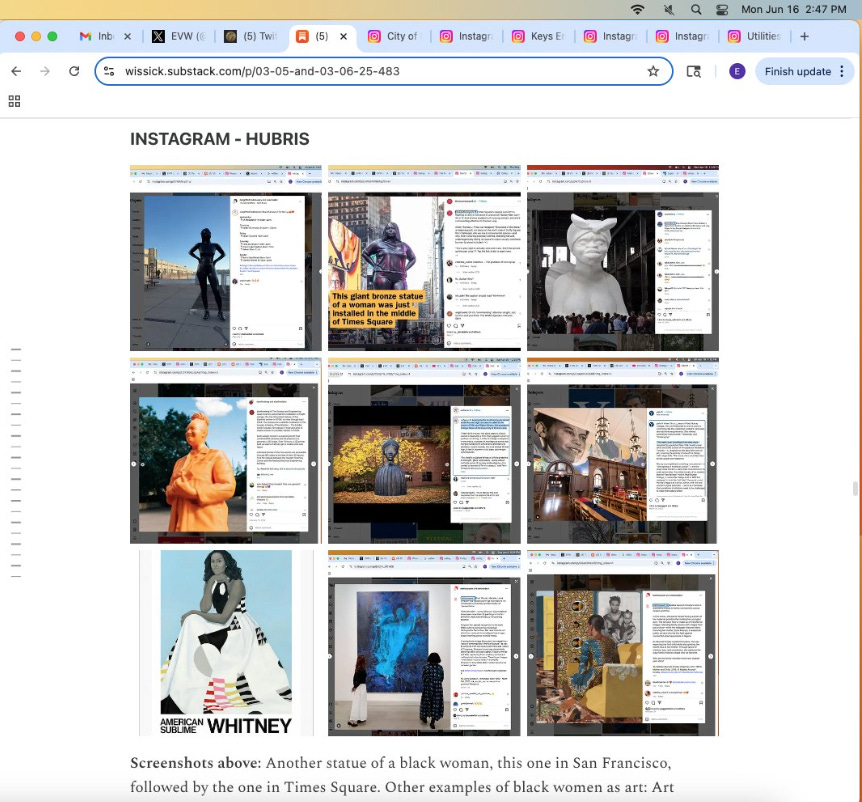Reload the current Substack page

click(x=74, y=71)
